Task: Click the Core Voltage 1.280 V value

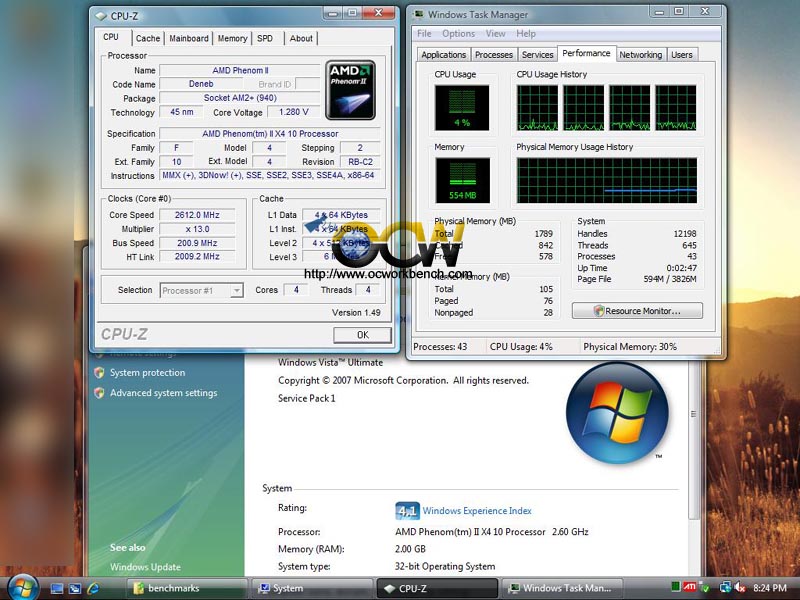Action: pos(293,112)
